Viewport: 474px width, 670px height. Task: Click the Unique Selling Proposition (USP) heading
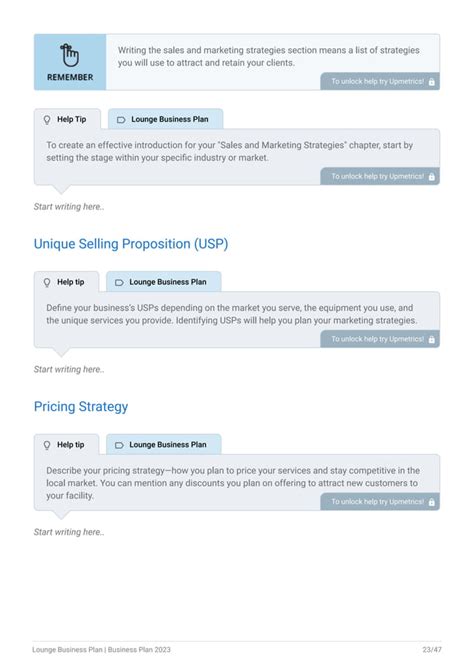point(131,244)
